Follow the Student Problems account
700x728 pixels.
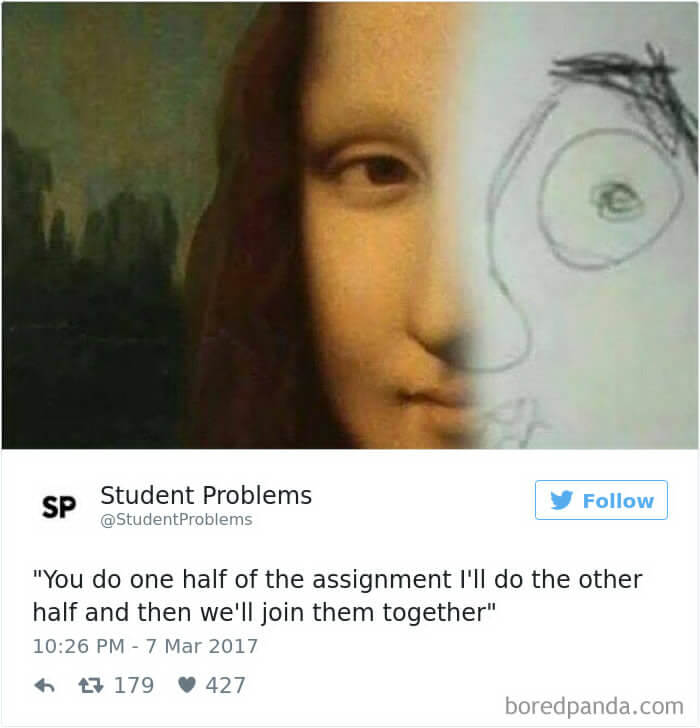(601, 500)
